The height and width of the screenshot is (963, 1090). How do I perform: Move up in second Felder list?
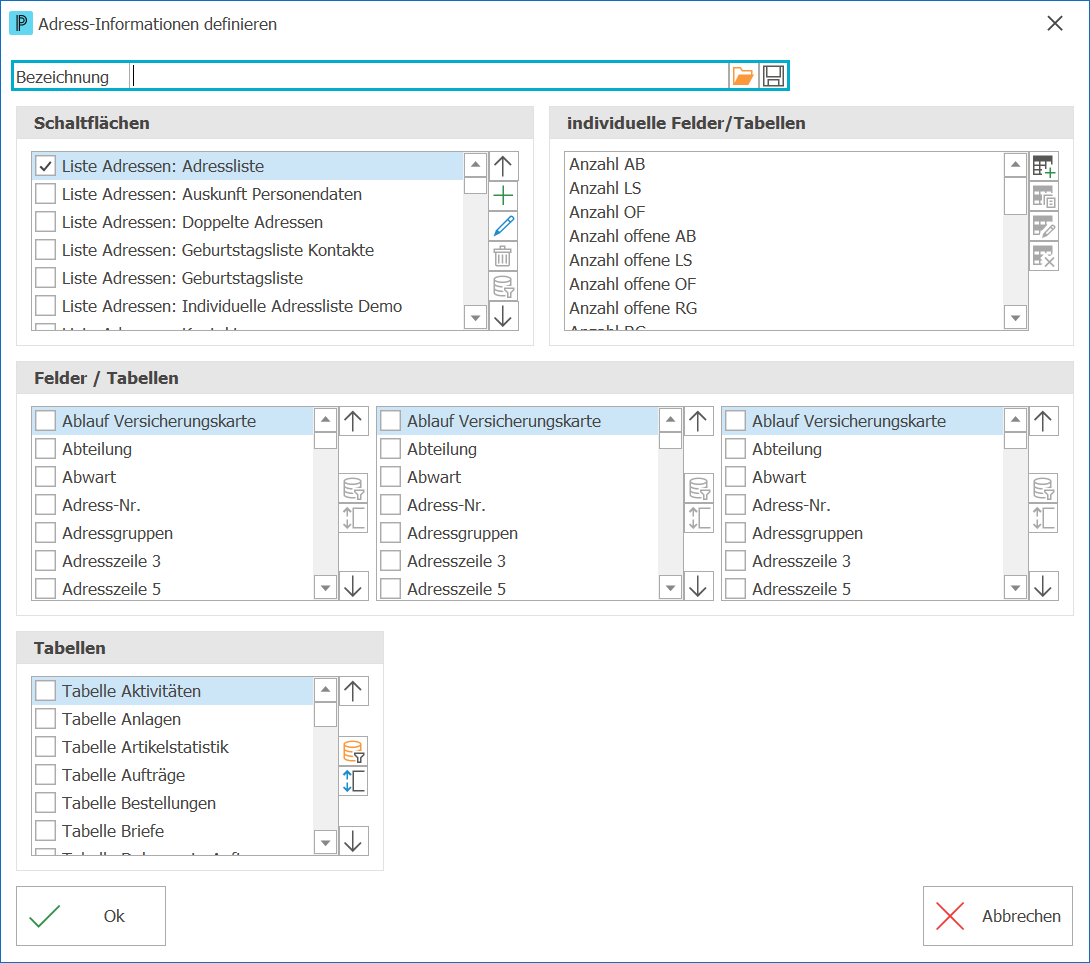698,421
